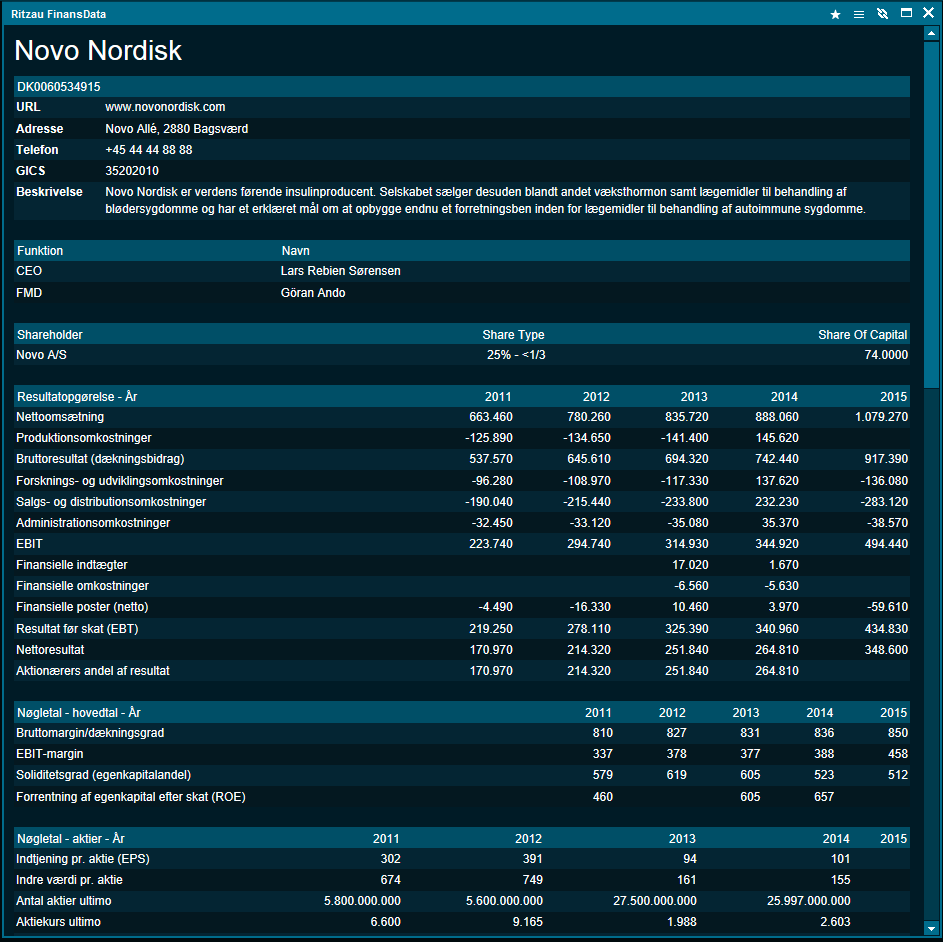Click the Administrationsomkostninger 2012 value -33.120

point(590,523)
